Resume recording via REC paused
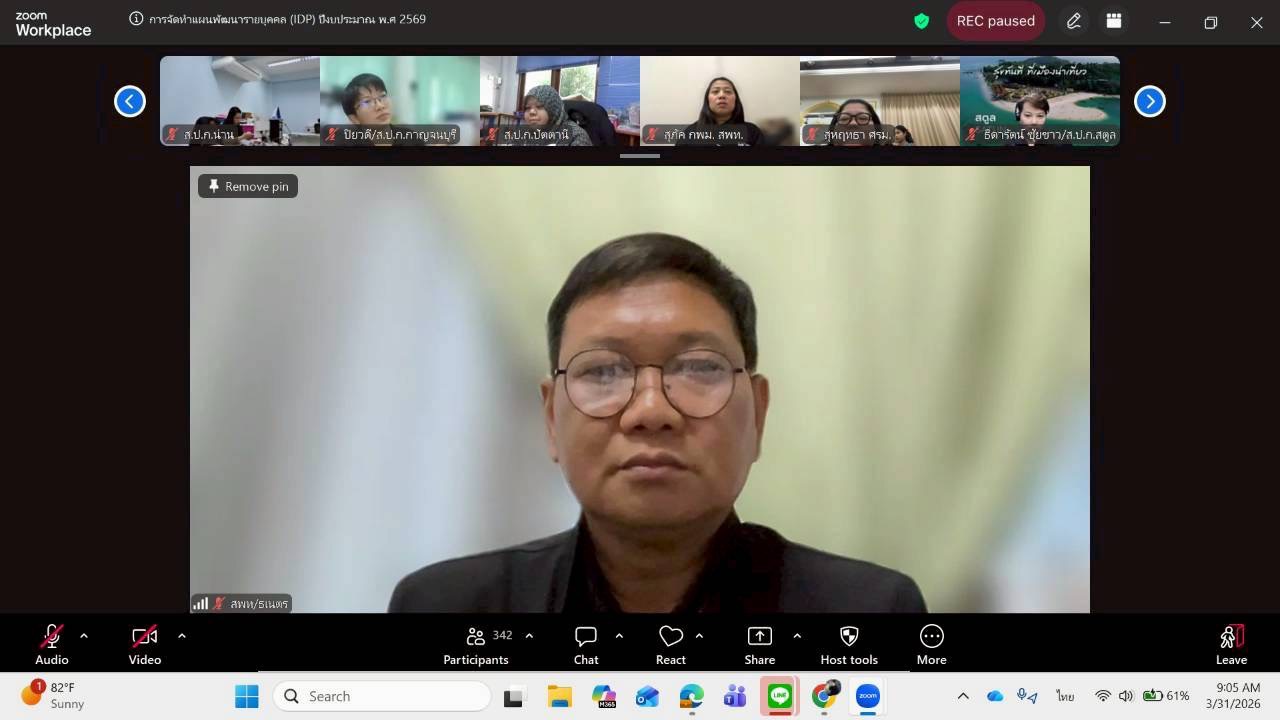The height and width of the screenshot is (720, 1280). point(995,21)
